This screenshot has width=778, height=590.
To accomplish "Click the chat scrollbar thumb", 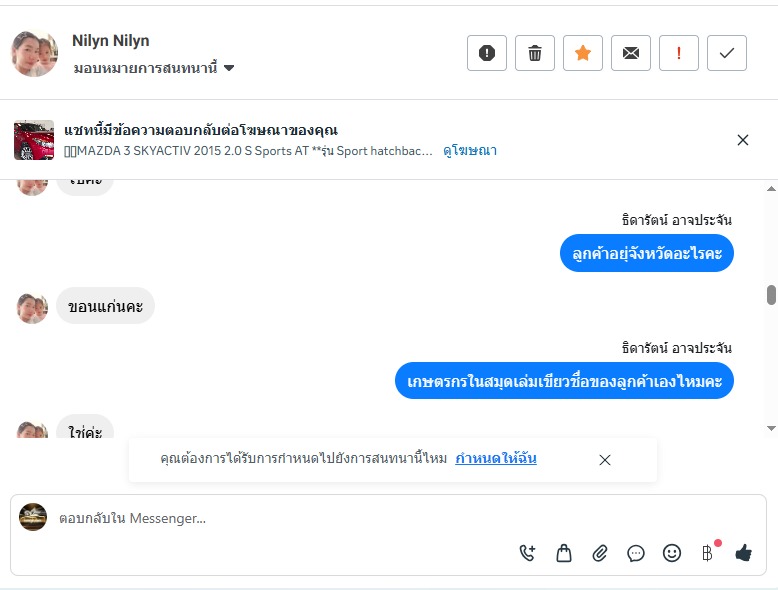I will 771,295.
